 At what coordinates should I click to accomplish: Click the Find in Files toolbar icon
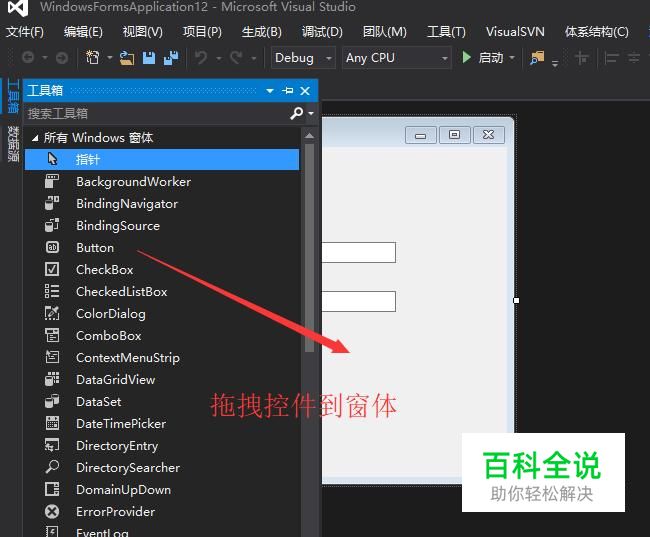(537, 58)
